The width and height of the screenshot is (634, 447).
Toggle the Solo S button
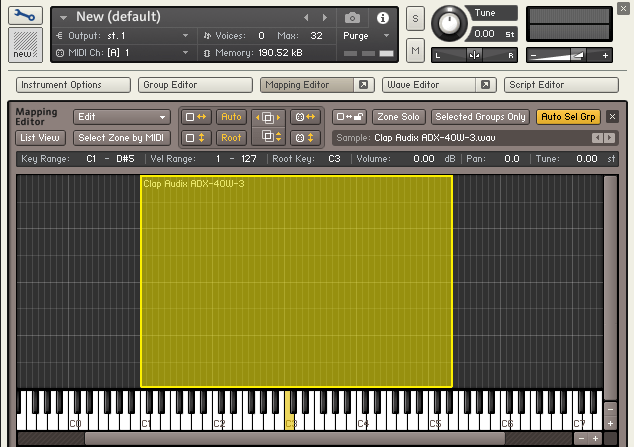tap(415, 21)
